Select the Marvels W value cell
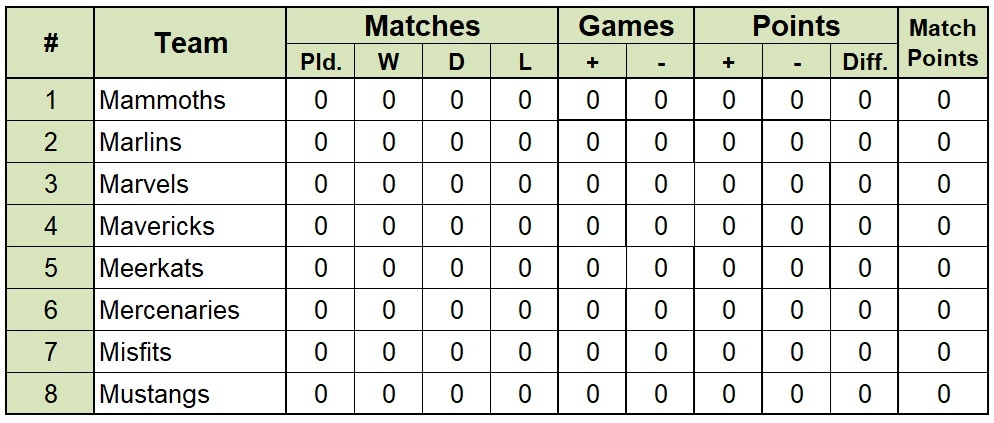Image resolution: width=994 pixels, height=423 pixels. [x=388, y=184]
